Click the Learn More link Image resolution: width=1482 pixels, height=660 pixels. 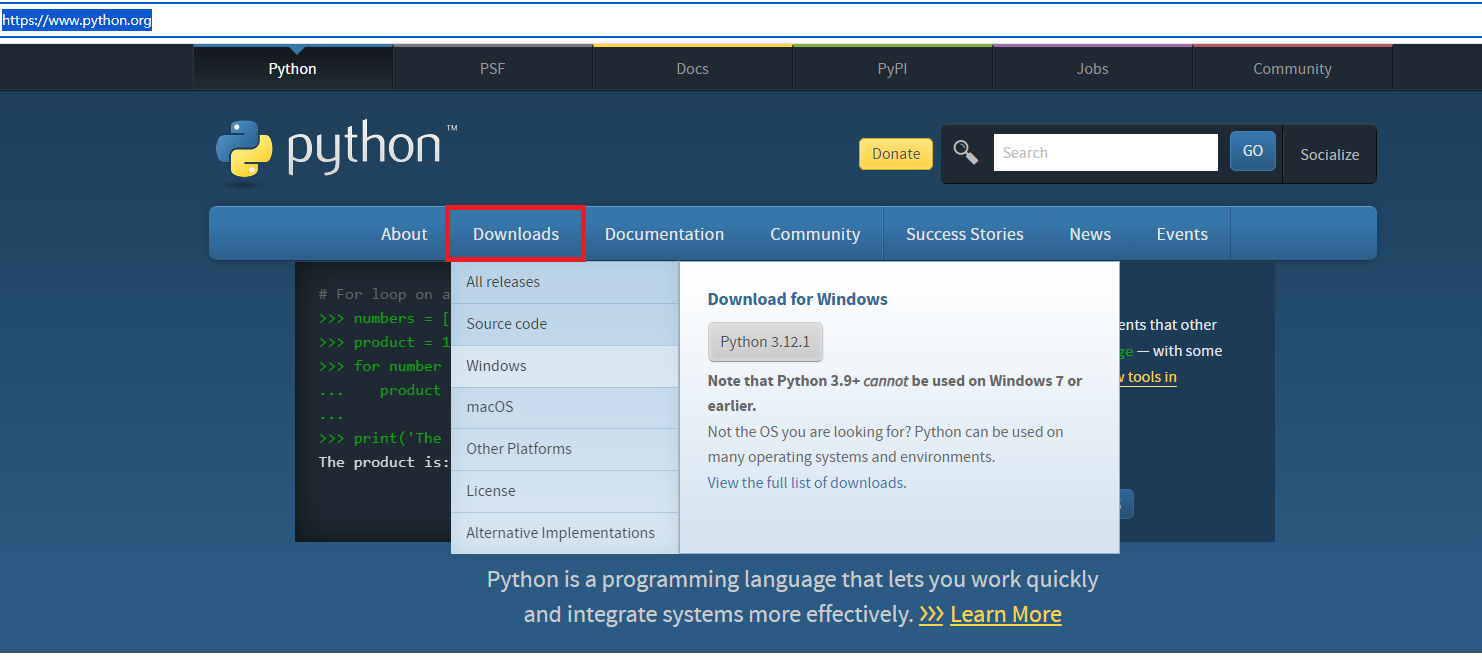[1006, 614]
